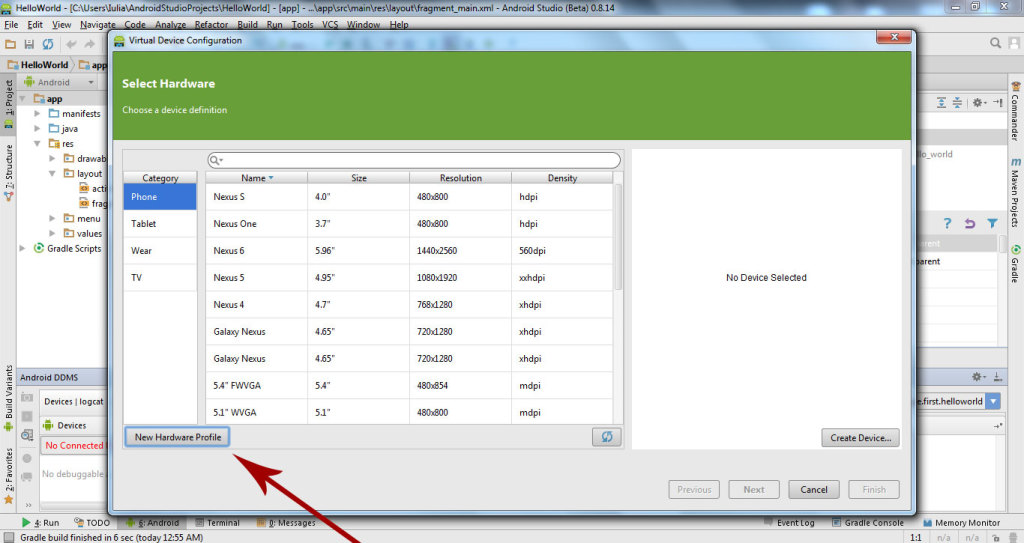Open the TODO tool window
The image size is (1024, 543).
92,523
